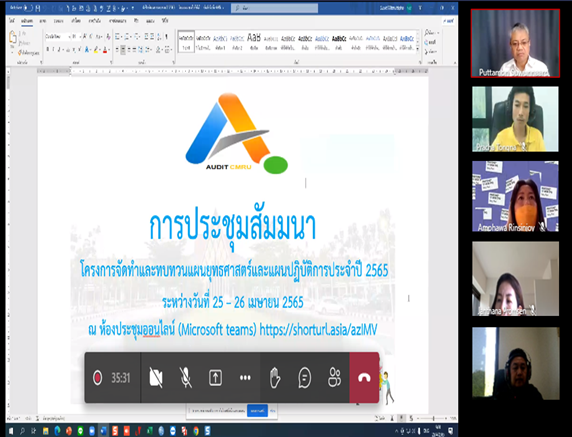Viewport: 572px width, 437px height.
Task: Save document using title bar floppy icon
Action: tap(38, 7)
